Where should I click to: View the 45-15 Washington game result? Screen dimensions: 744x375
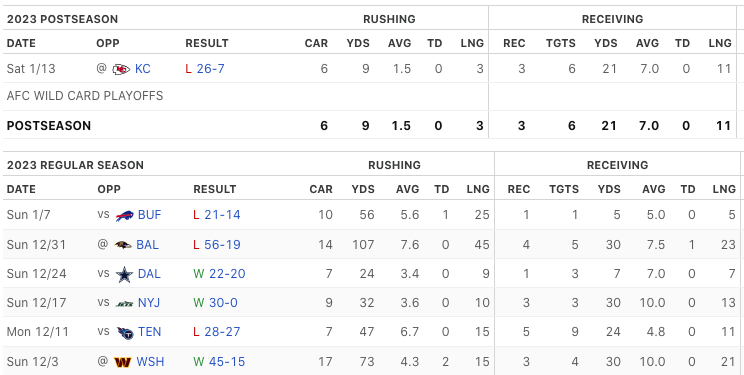227,362
